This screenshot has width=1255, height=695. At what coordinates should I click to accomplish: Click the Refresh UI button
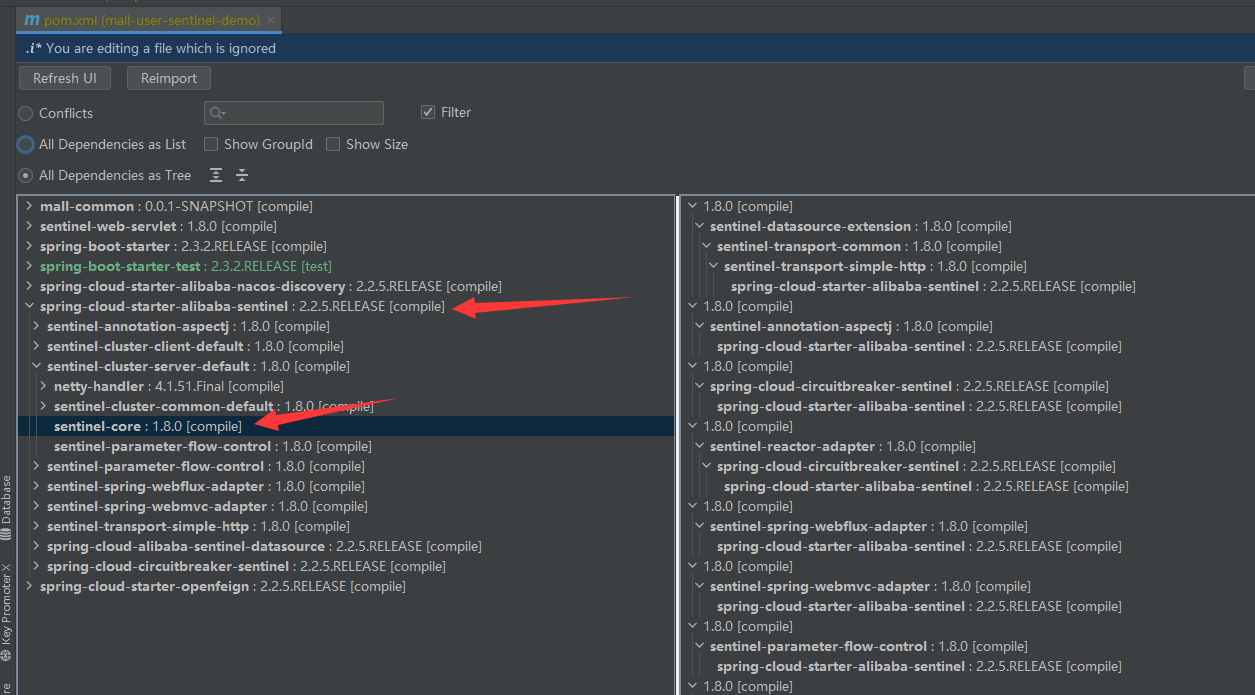(65, 78)
